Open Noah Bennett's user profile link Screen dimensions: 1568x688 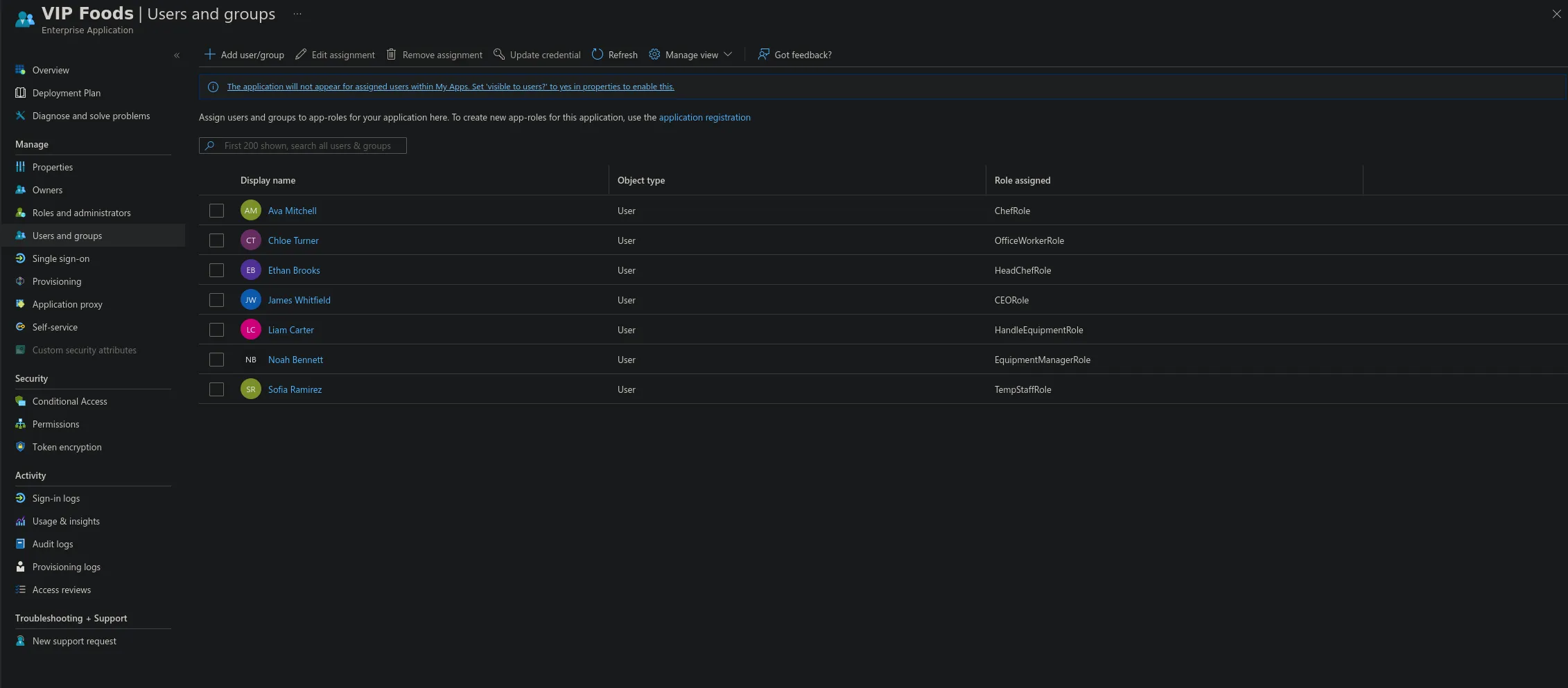click(x=295, y=360)
